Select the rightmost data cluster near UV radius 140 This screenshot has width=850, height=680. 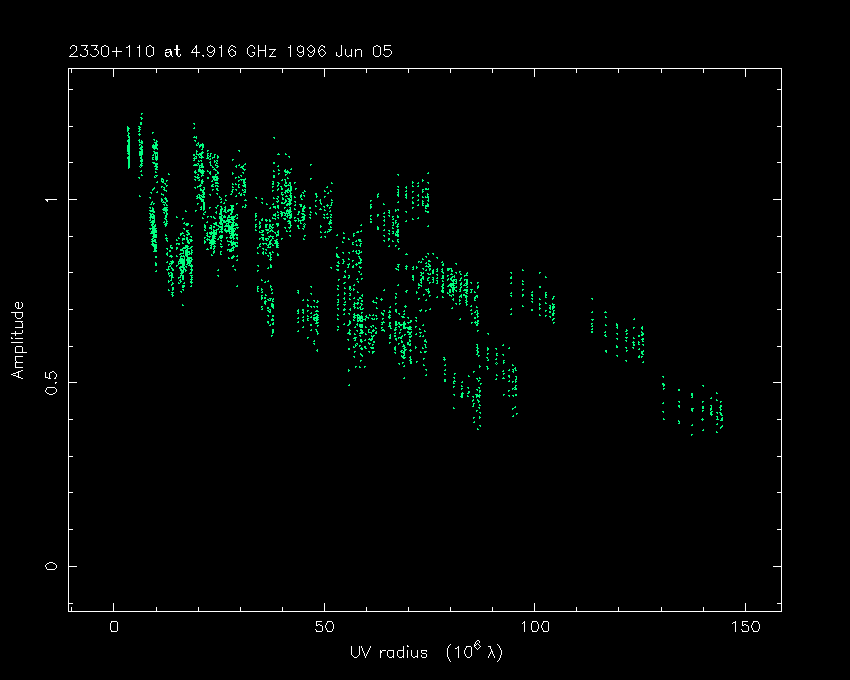click(700, 410)
